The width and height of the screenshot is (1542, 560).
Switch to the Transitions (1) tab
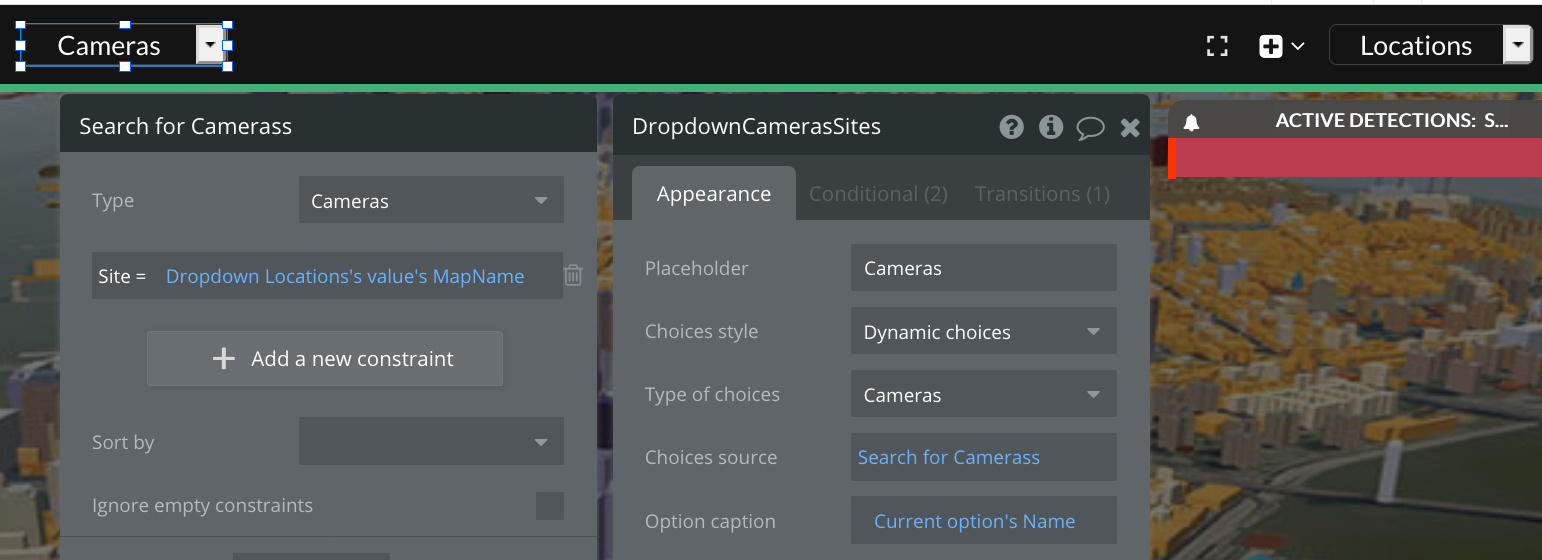point(1042,194)
